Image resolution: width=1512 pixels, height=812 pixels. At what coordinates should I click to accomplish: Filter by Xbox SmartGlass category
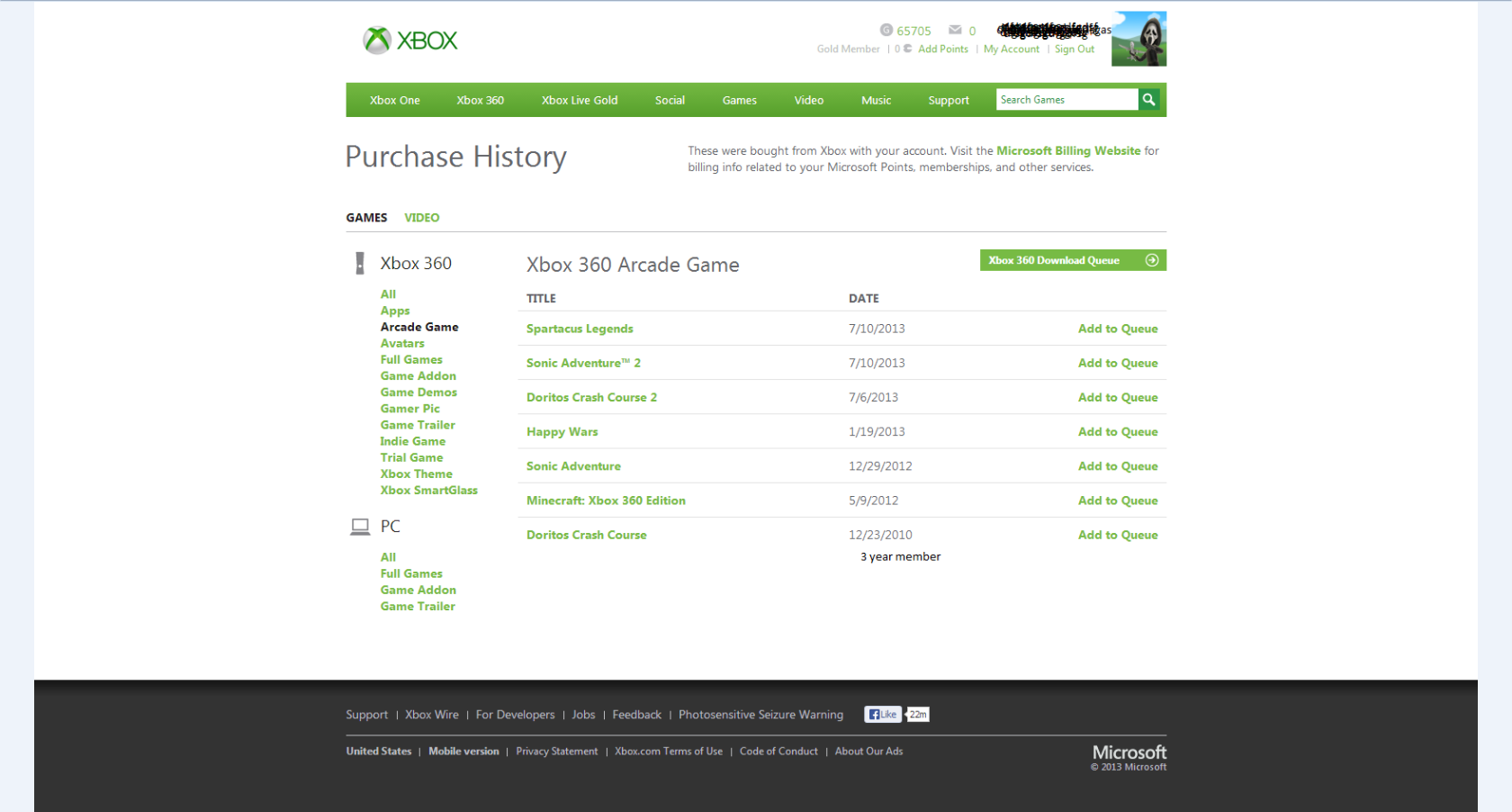pyautogui.click(x=429, y=491)
